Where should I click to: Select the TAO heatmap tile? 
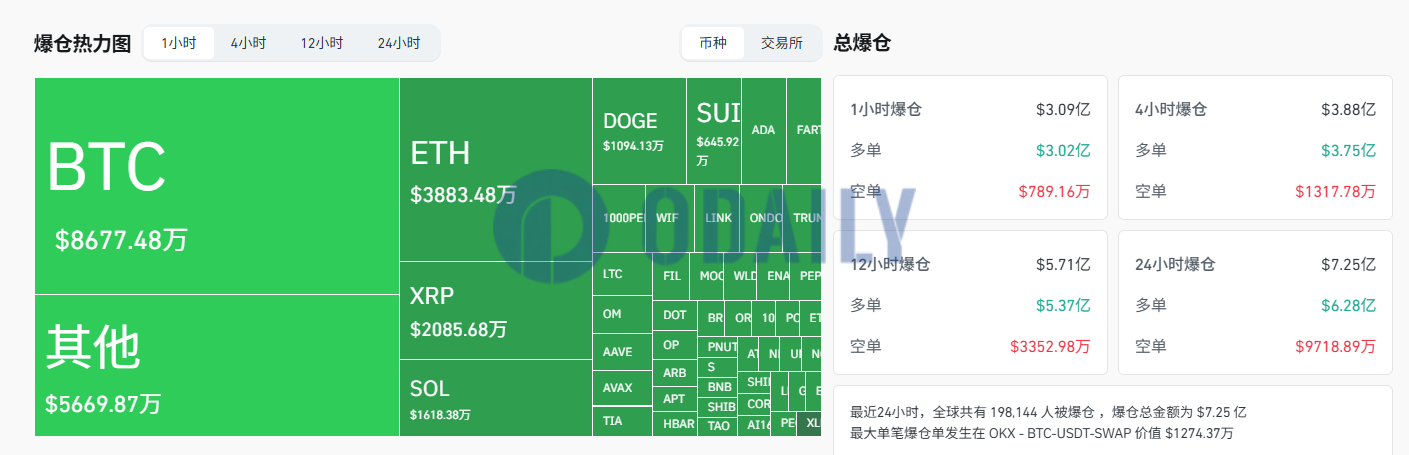pyautogui.click(x=718, y=425)
